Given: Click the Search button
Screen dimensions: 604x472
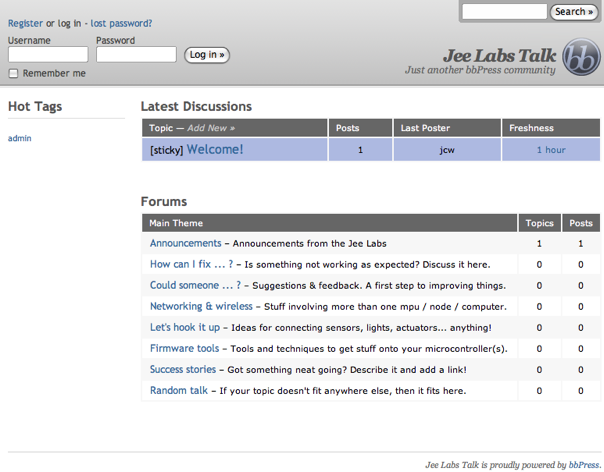Looking at the screenshot, I should click(x=574, y=12).
